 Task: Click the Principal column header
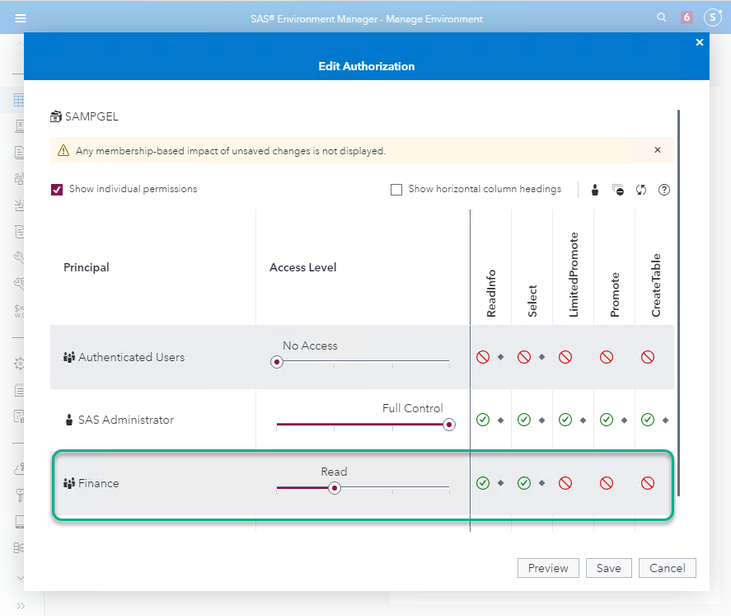[x=86, y=267]
